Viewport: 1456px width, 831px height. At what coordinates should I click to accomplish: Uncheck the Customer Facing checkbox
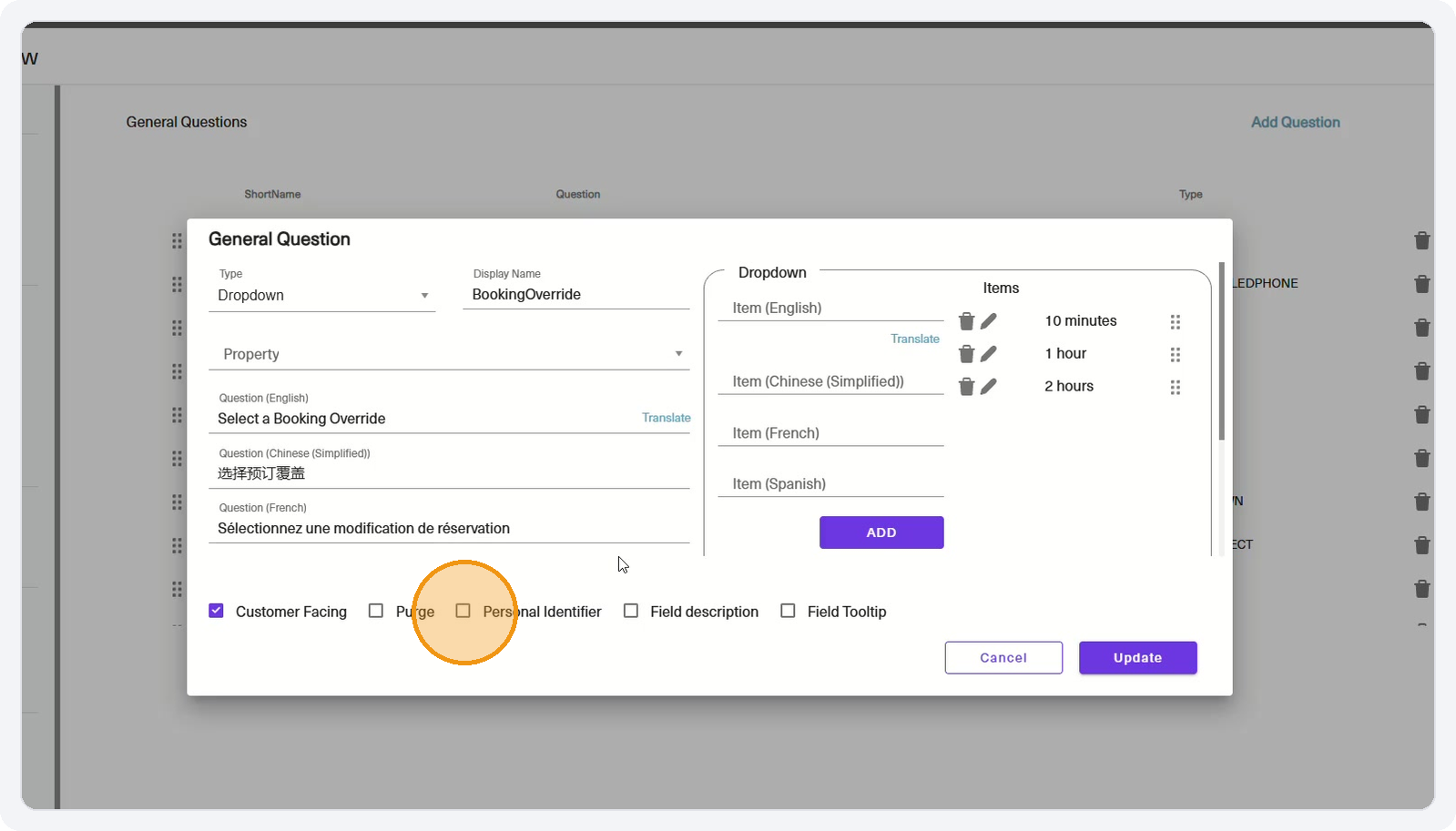point(216,611)
